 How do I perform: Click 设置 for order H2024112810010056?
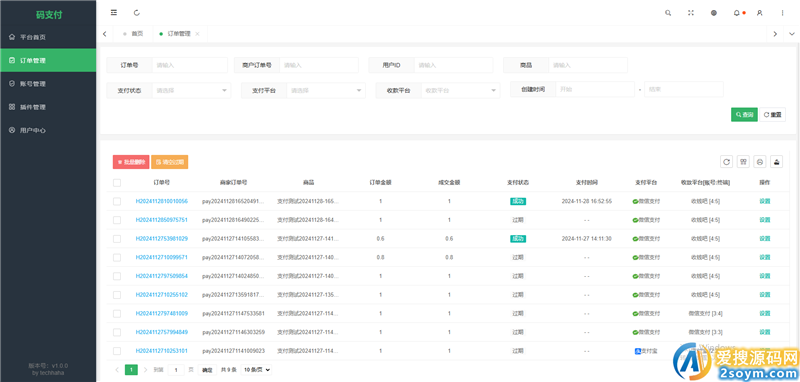[x=765, y=201]
